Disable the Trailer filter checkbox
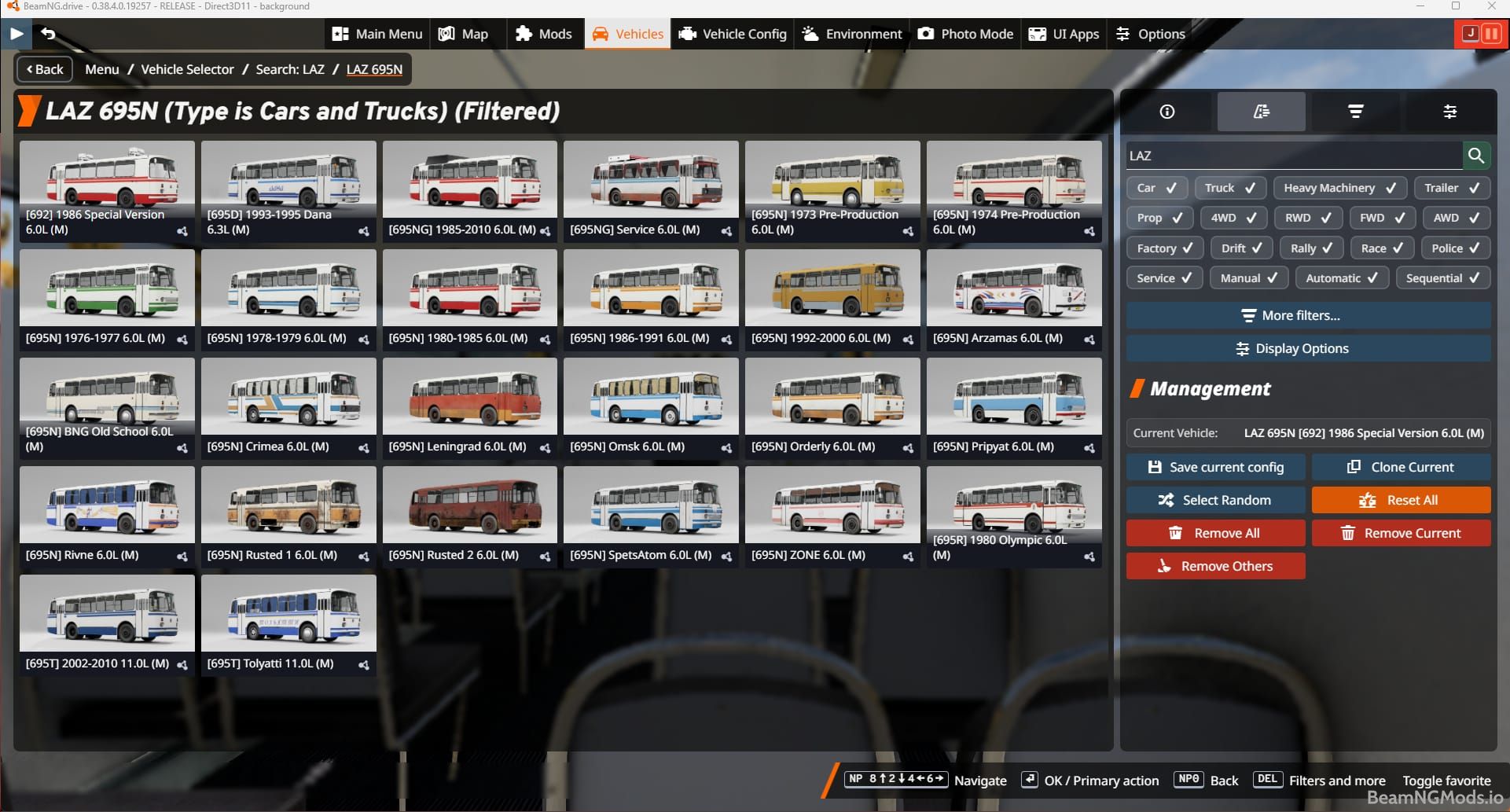This screenshot has width=1510, height=812. [1451, 188]
